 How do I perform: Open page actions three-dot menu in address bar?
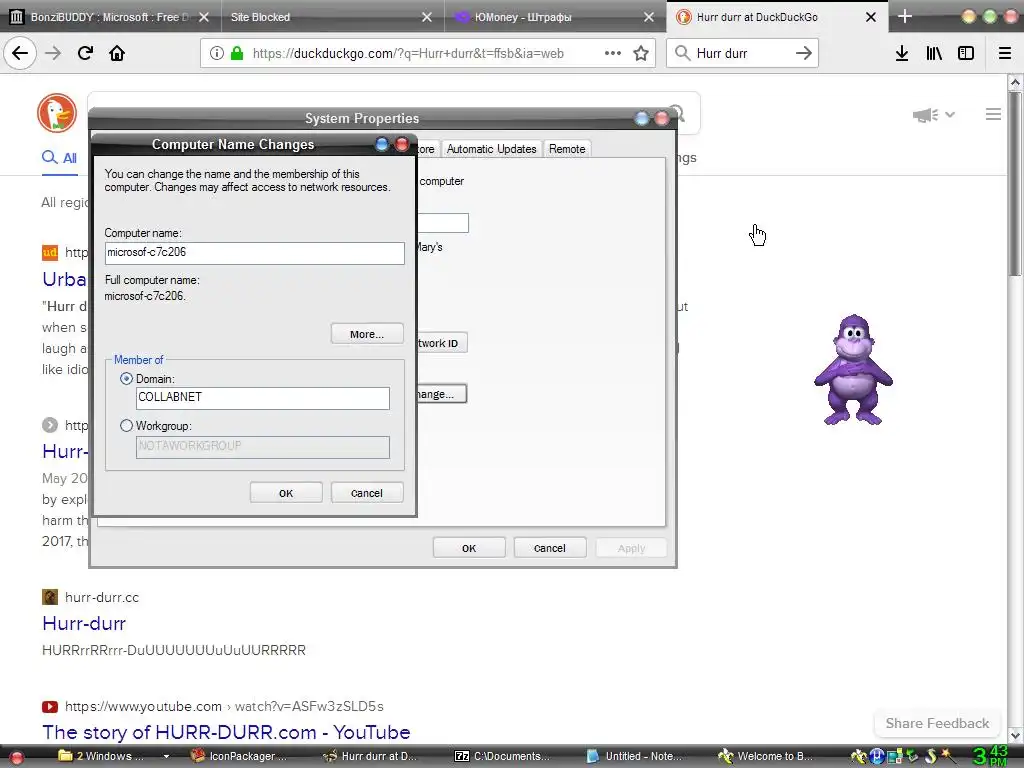(x=613, y=53)
